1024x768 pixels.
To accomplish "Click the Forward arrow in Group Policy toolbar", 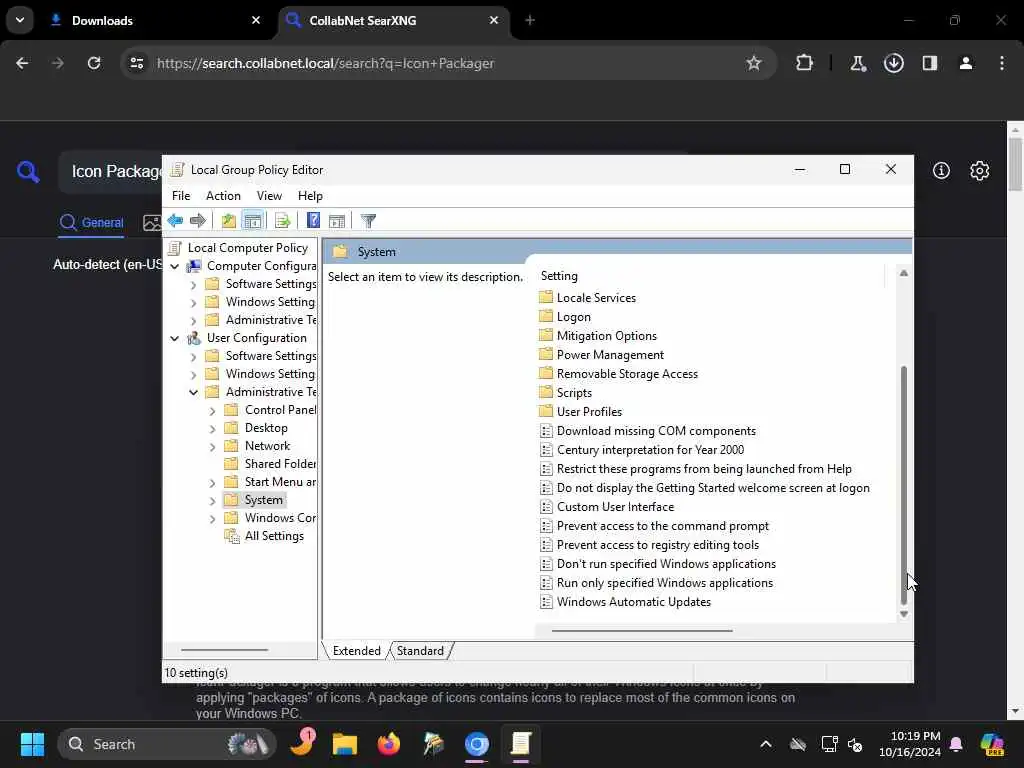I will (197, 221).
